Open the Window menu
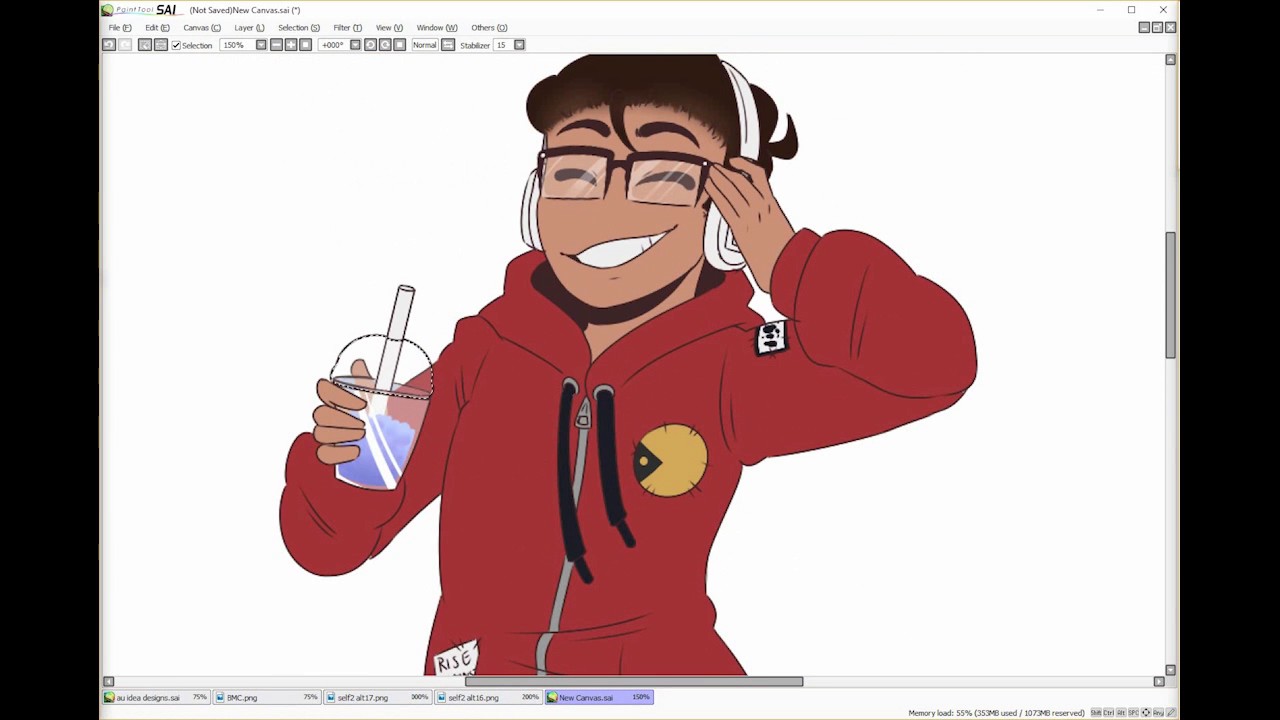This screenshot has width=1280, height=720. point(436,28)
